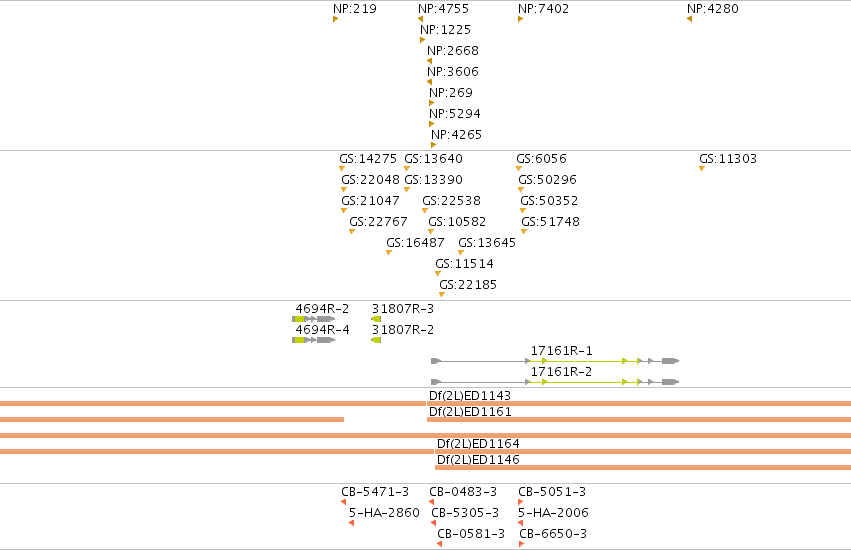Image resolution: width=851 pixels, height=550 pixels.
Task: Click the NP:3606 insertion marker
Action: coord(429,82)
